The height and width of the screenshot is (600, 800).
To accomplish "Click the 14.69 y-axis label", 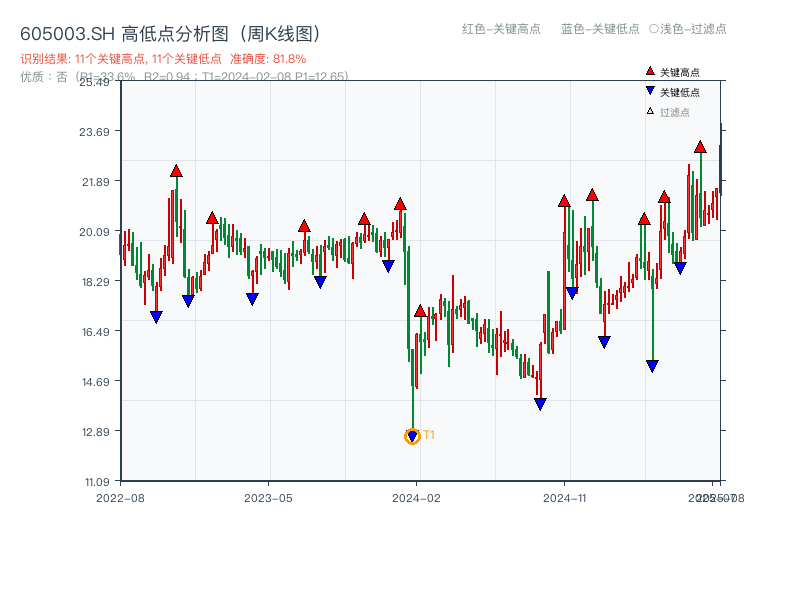I will (95, 382).
